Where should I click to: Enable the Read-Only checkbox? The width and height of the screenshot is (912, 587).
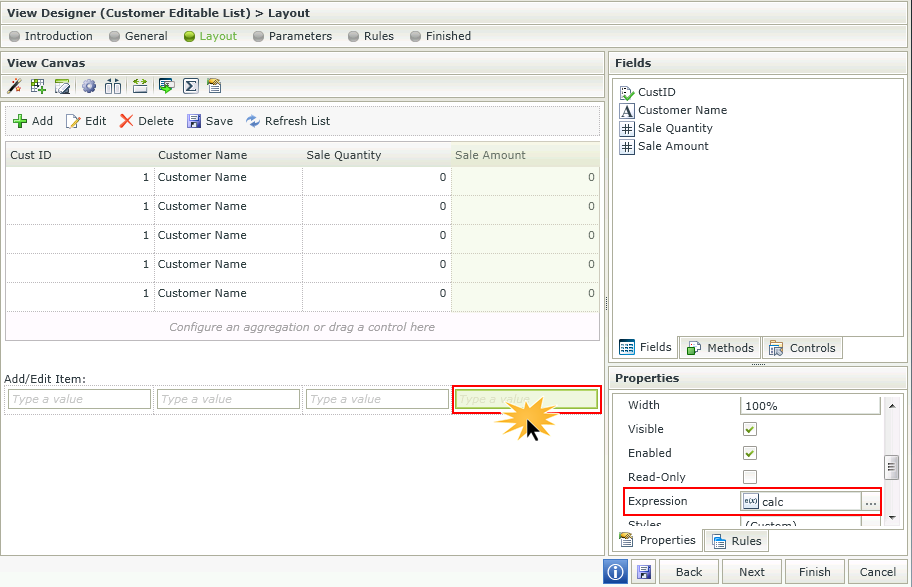pos(750,477)
